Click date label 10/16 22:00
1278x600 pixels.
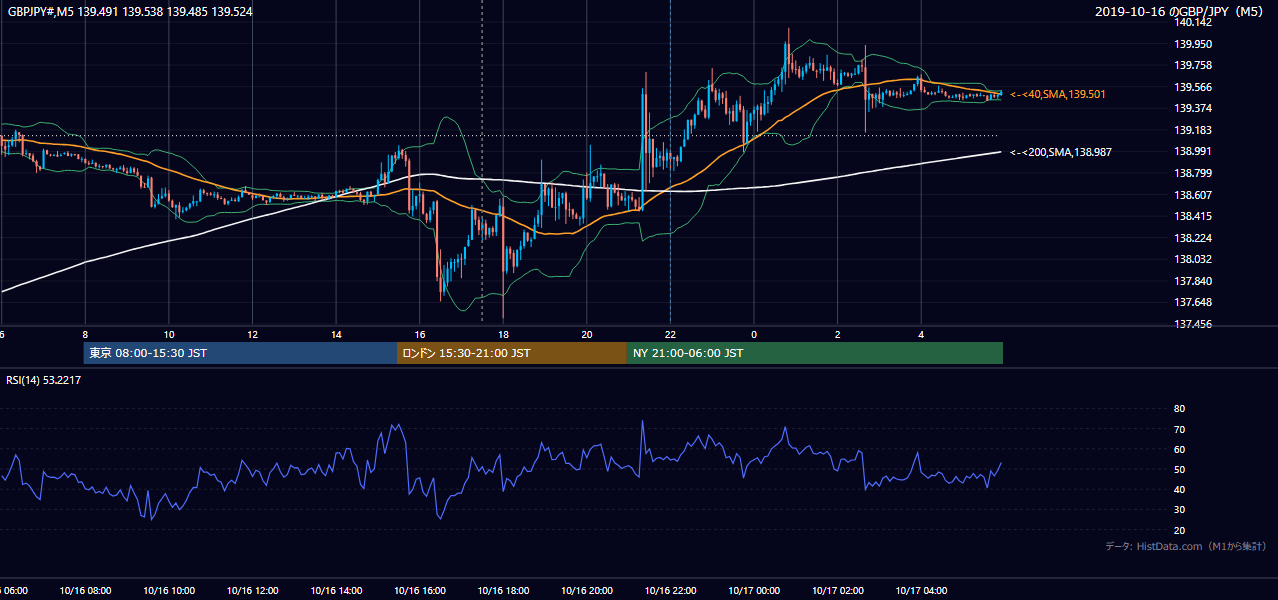[x=670, y=591]
